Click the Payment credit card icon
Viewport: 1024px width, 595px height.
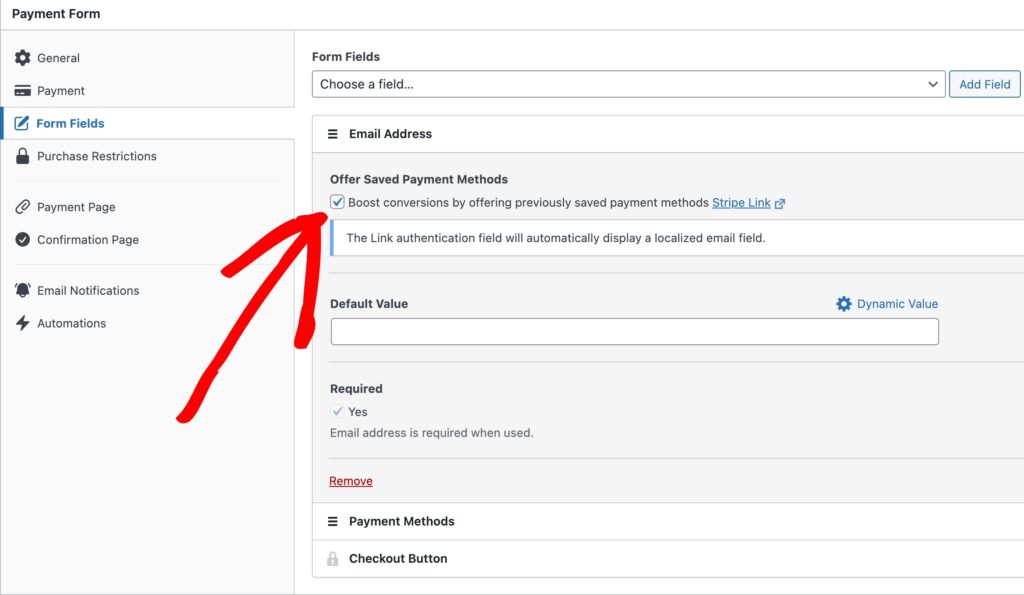[x=22, y=91]
